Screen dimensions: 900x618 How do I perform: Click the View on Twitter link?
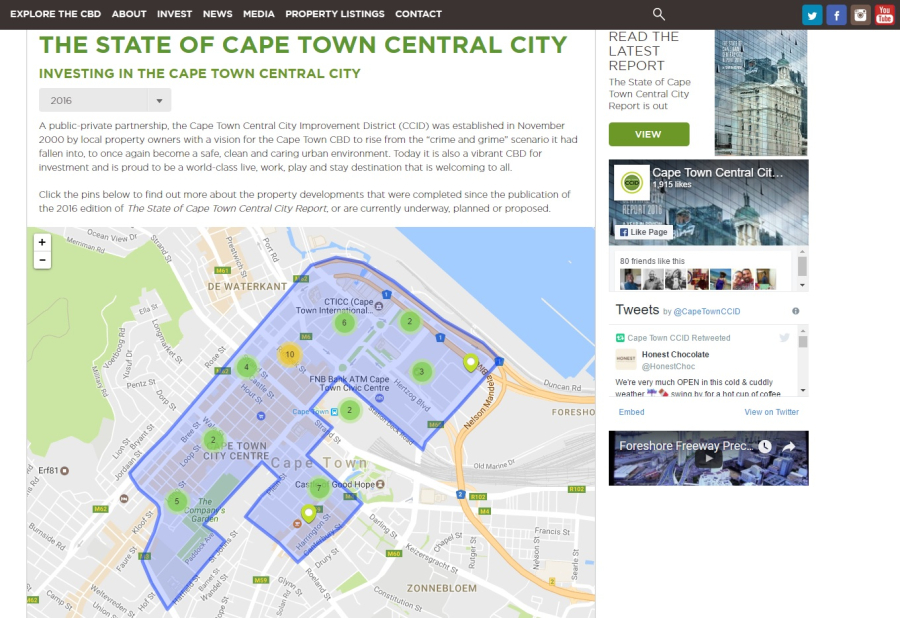pyautogui.click(x=771, y=412)
